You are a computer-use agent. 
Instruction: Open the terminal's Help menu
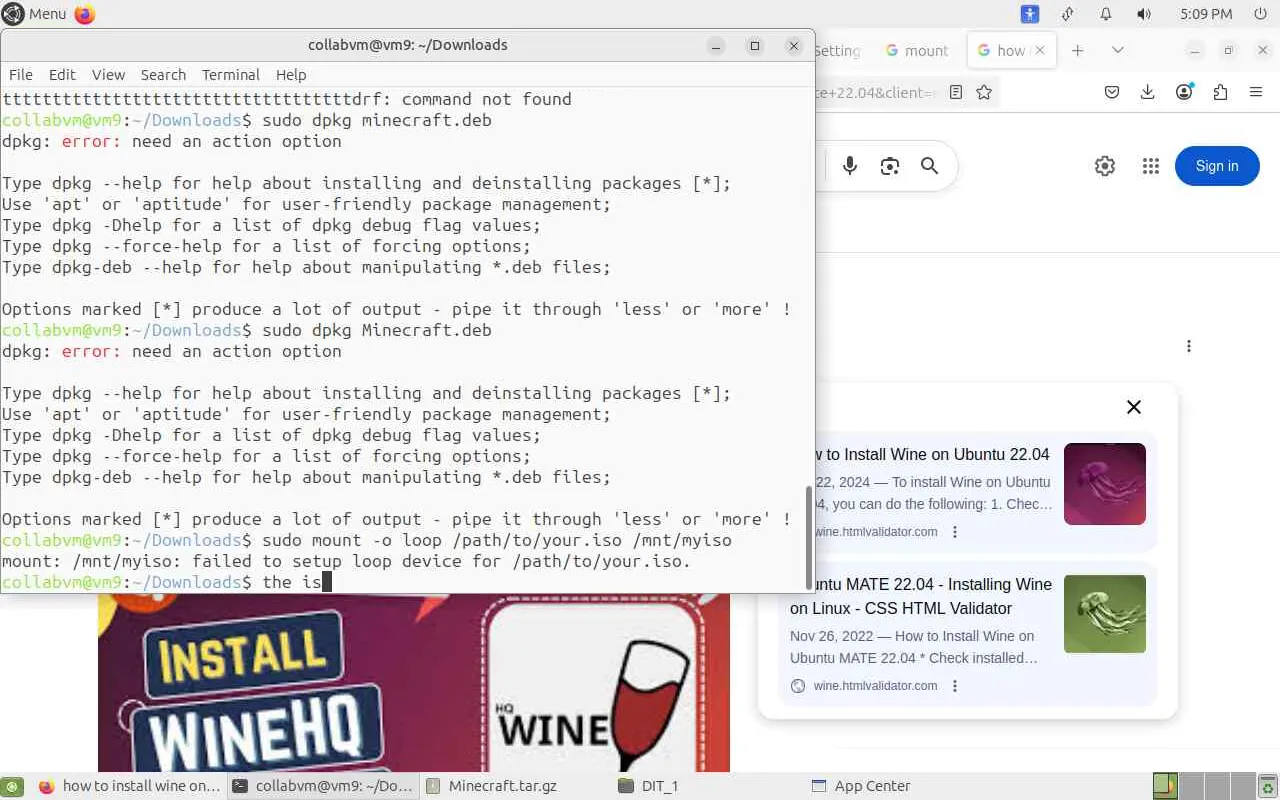(x=291, y=75)
